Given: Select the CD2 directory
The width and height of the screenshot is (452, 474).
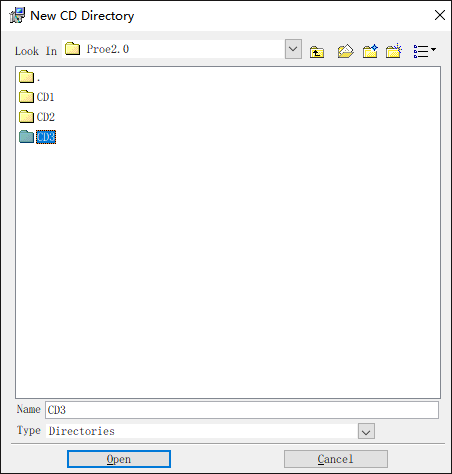Looking at the screenshot, I should click(46, 117).
